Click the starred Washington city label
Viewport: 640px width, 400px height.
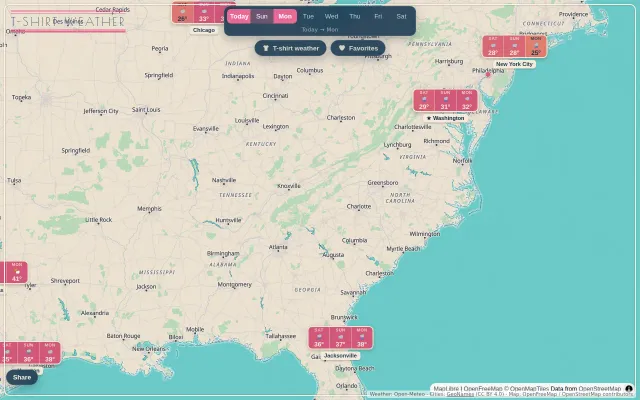tap(445, 118)
